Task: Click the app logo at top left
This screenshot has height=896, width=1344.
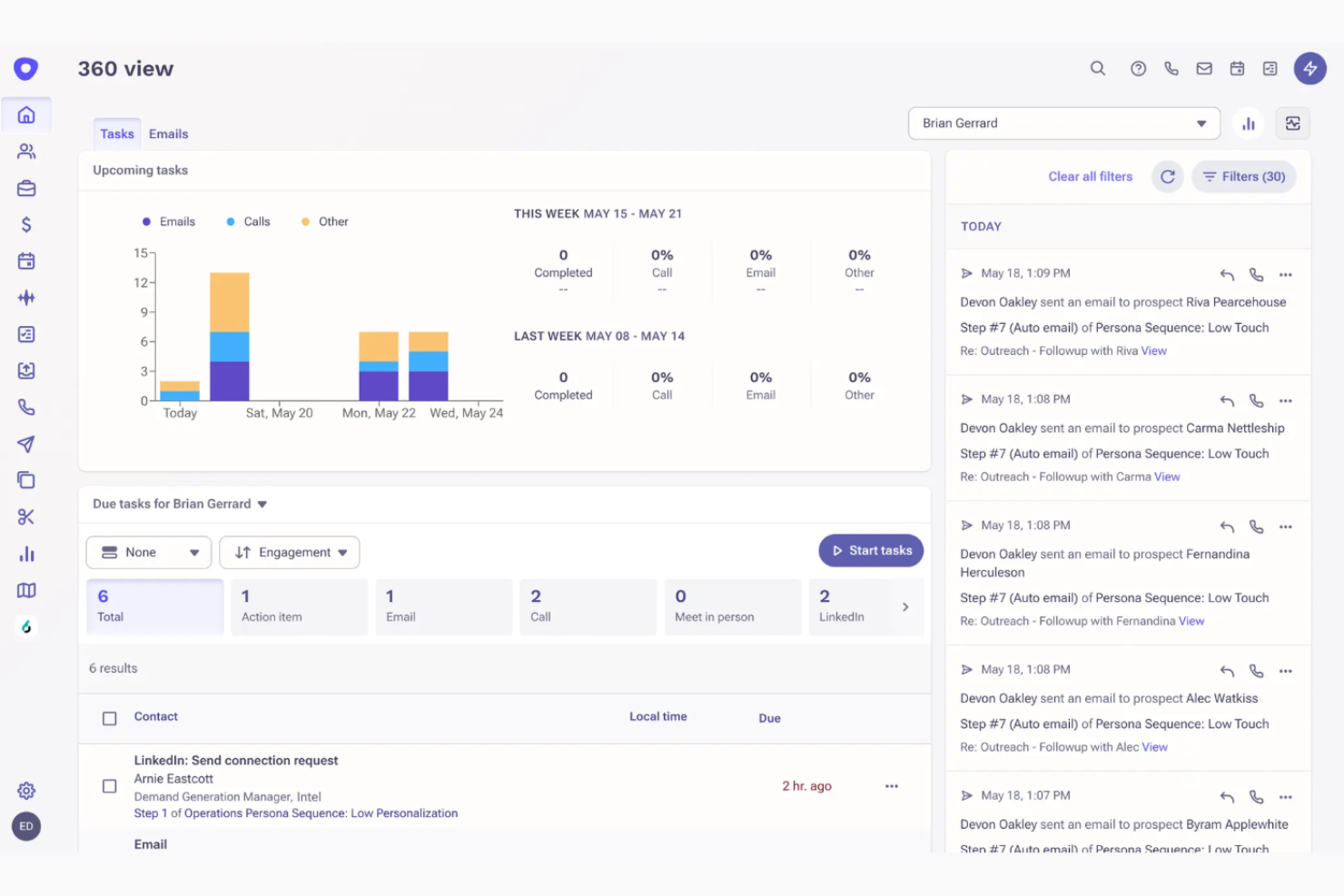Action: 26,68
